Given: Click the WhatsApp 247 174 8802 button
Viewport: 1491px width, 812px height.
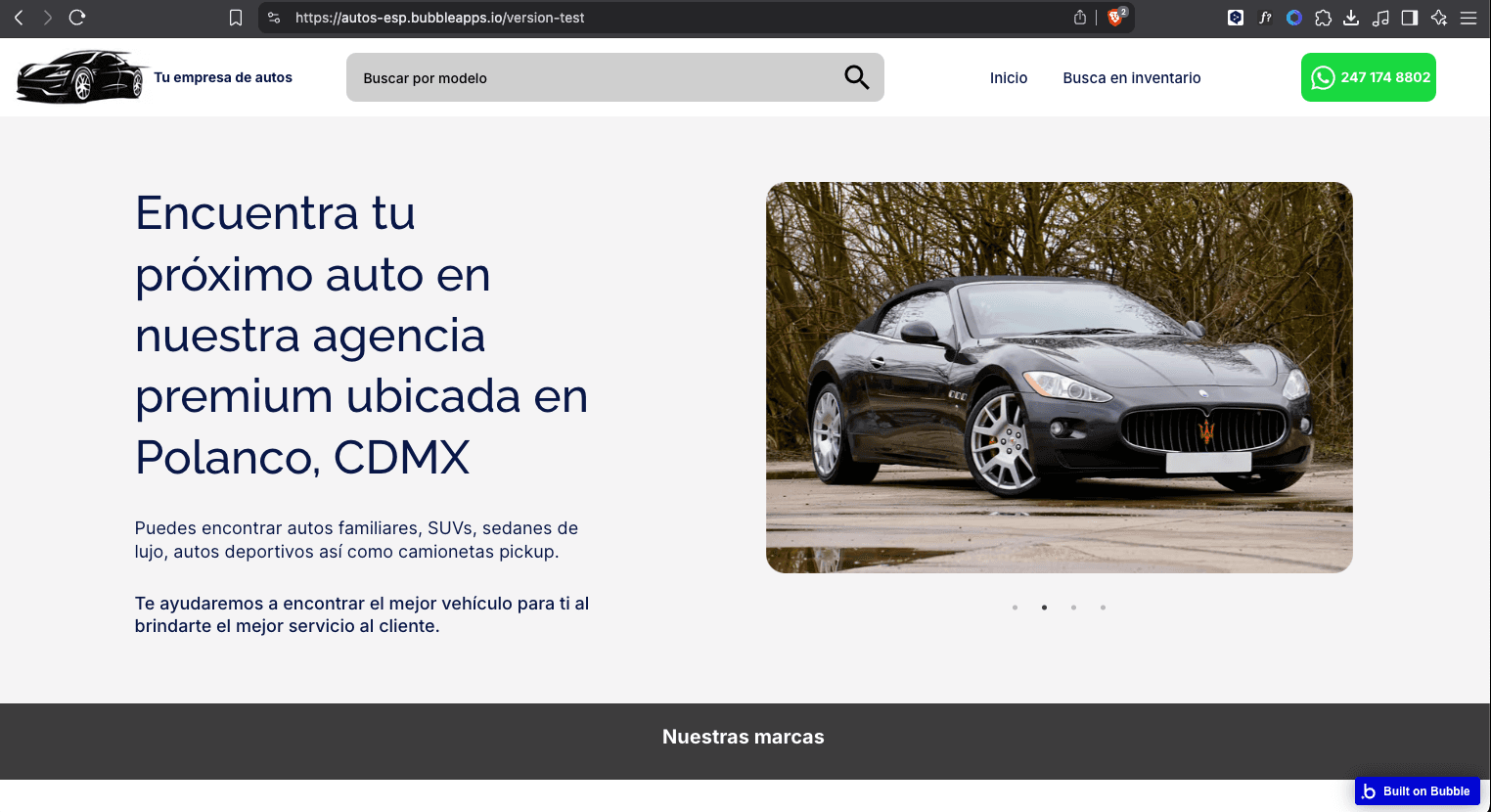Looking at the screenshot, I should click(x=1368, y=77).
